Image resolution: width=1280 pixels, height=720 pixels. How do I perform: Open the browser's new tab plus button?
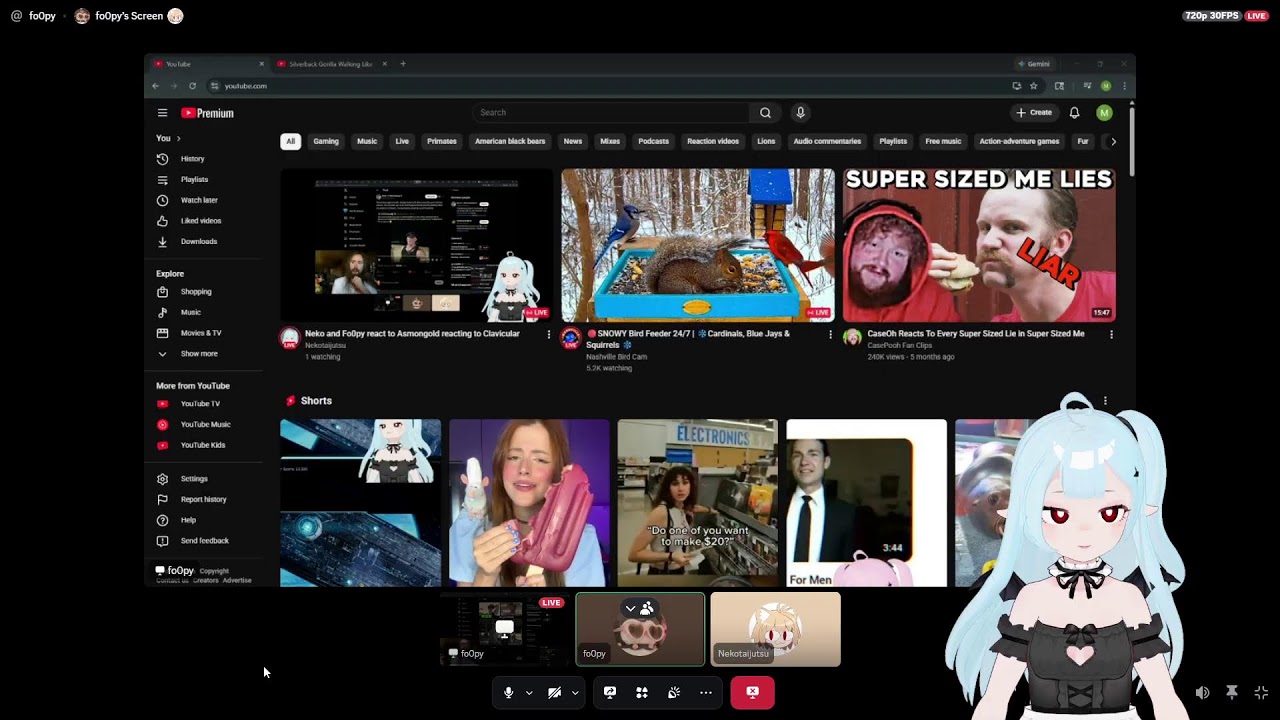[403, 64]
